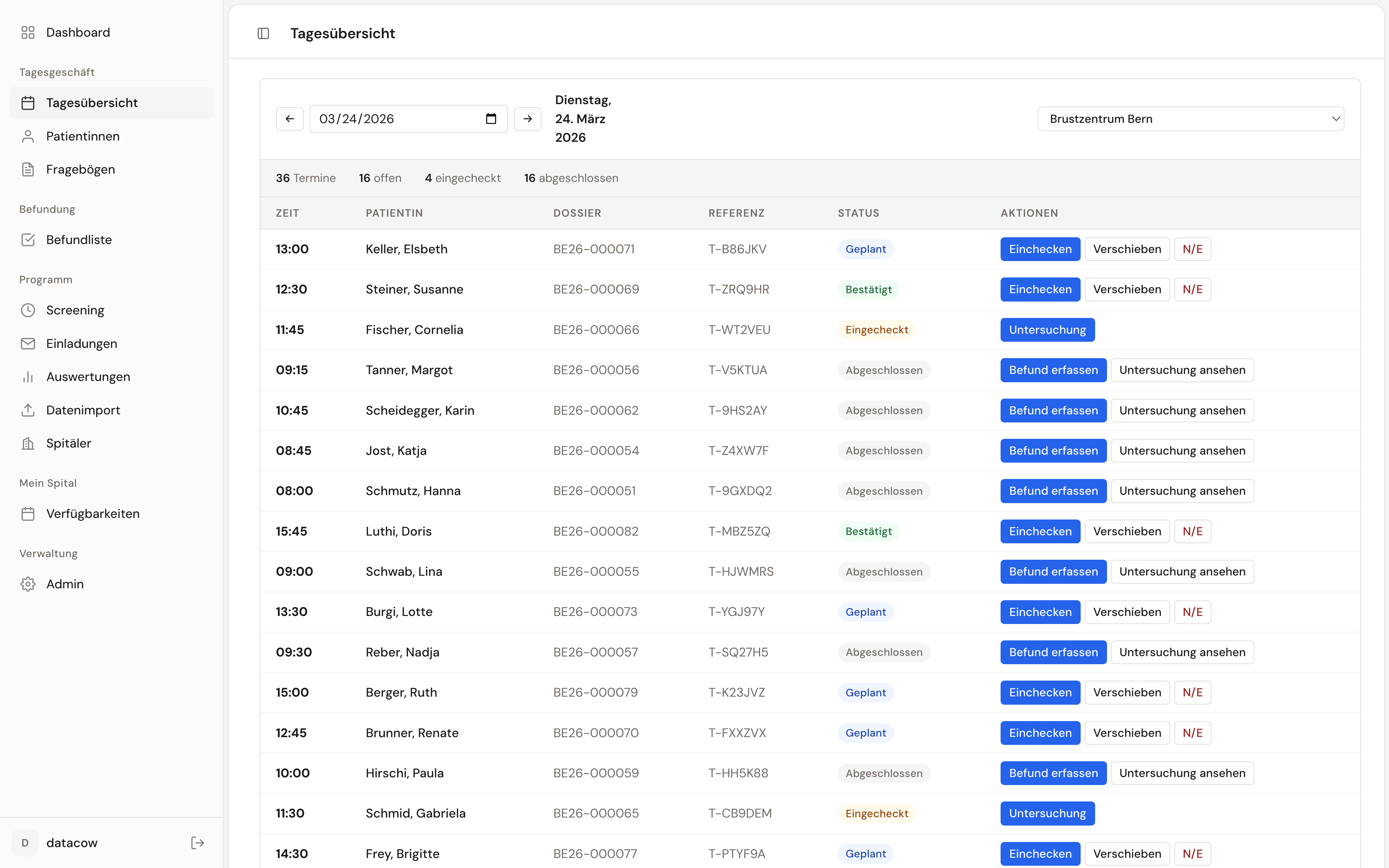Toggle the sidebar panel icon
This screenshot has width=1389, height=868.
click(263, 33)
